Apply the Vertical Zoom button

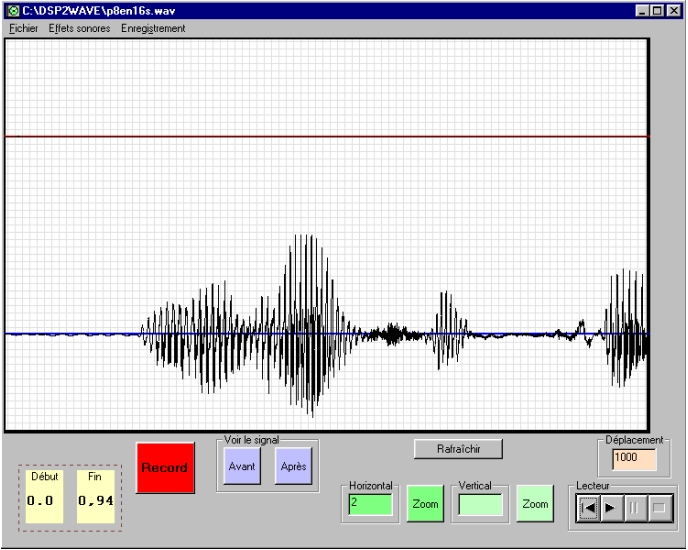pos(535,504)
